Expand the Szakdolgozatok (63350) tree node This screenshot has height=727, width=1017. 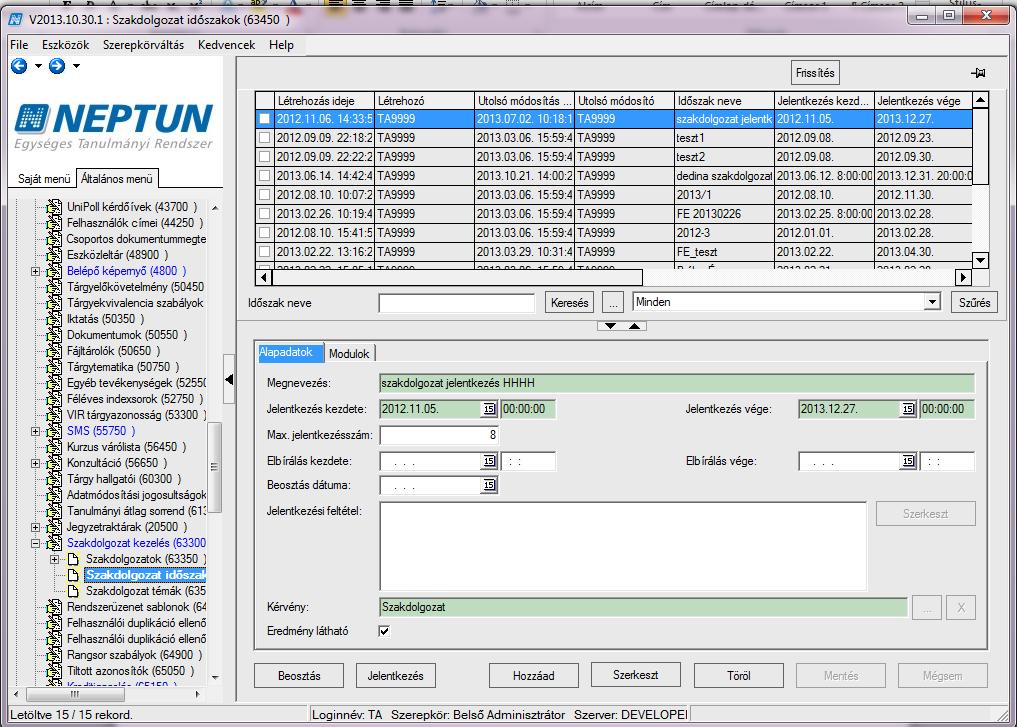click(x=54, y=559)
